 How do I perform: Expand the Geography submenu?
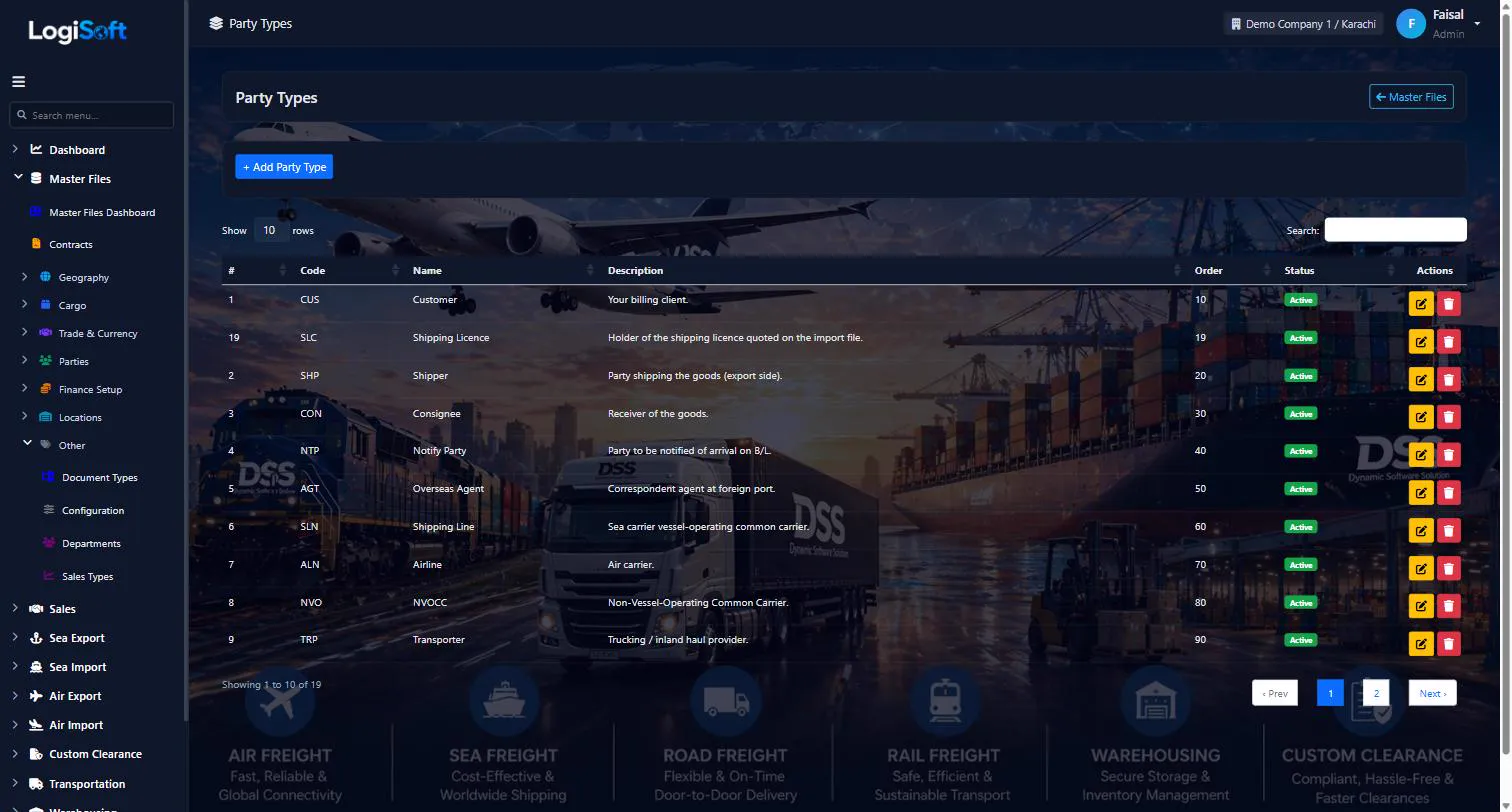point(24,277)
